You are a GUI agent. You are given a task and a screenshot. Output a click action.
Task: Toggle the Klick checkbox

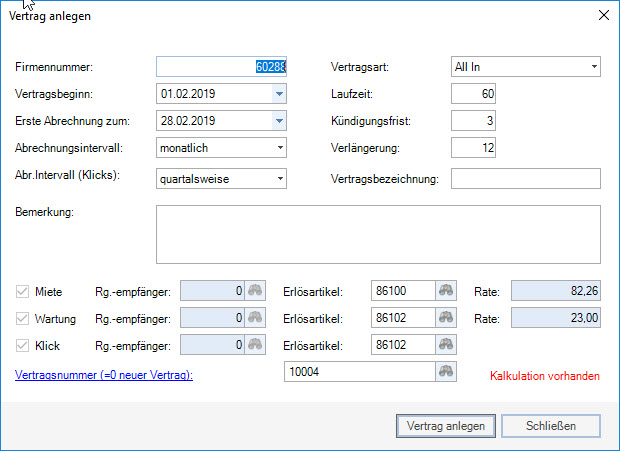pyautogui.click(x=23, y=344)
